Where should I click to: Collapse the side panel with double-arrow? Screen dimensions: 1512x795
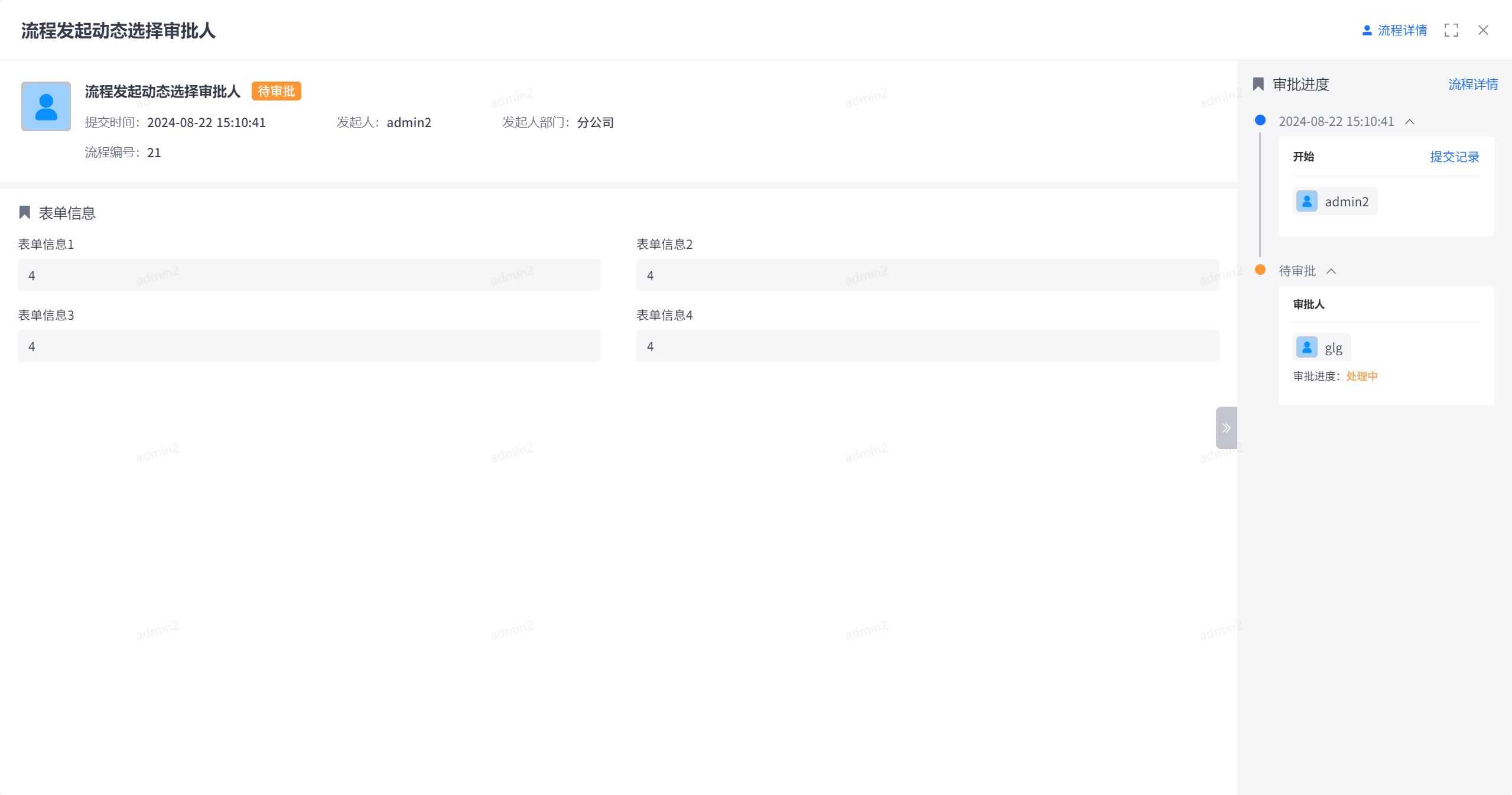pos(1226,428)
